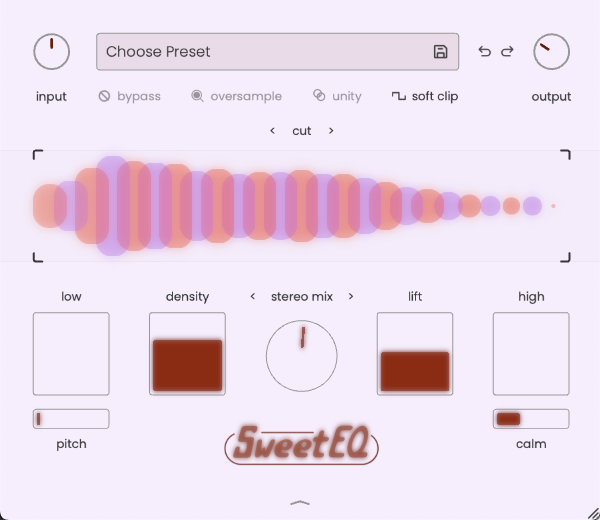Click the high label
The width and height of the screenshot is (600, 520).
click(531, 297)
